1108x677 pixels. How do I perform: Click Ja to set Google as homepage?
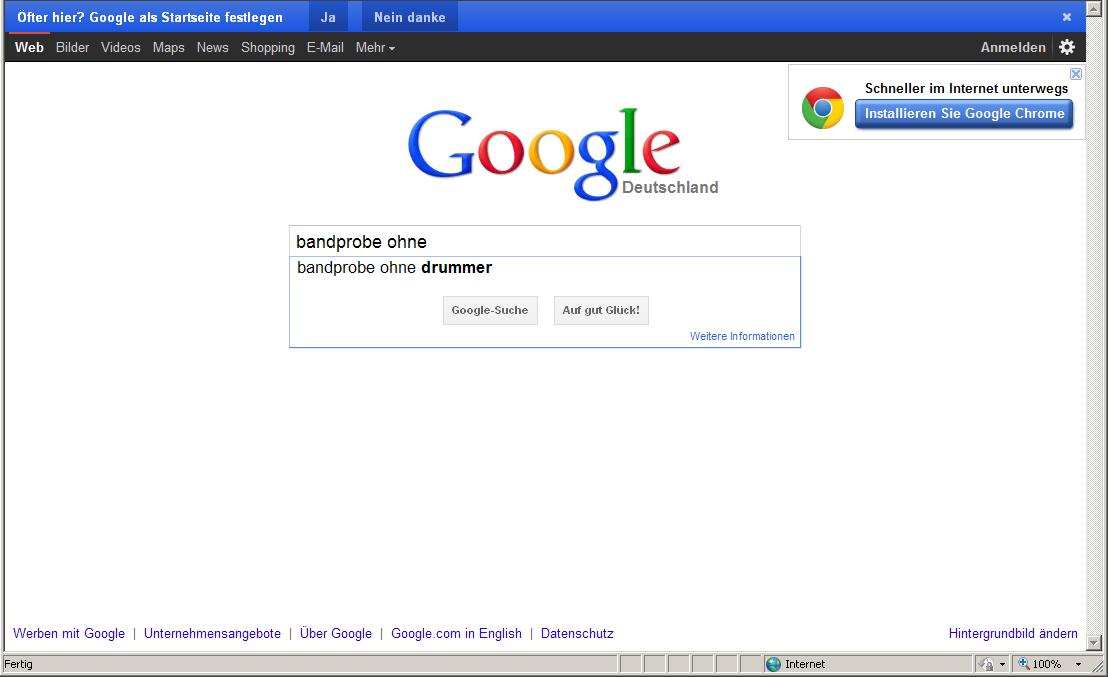click(328, 17)
